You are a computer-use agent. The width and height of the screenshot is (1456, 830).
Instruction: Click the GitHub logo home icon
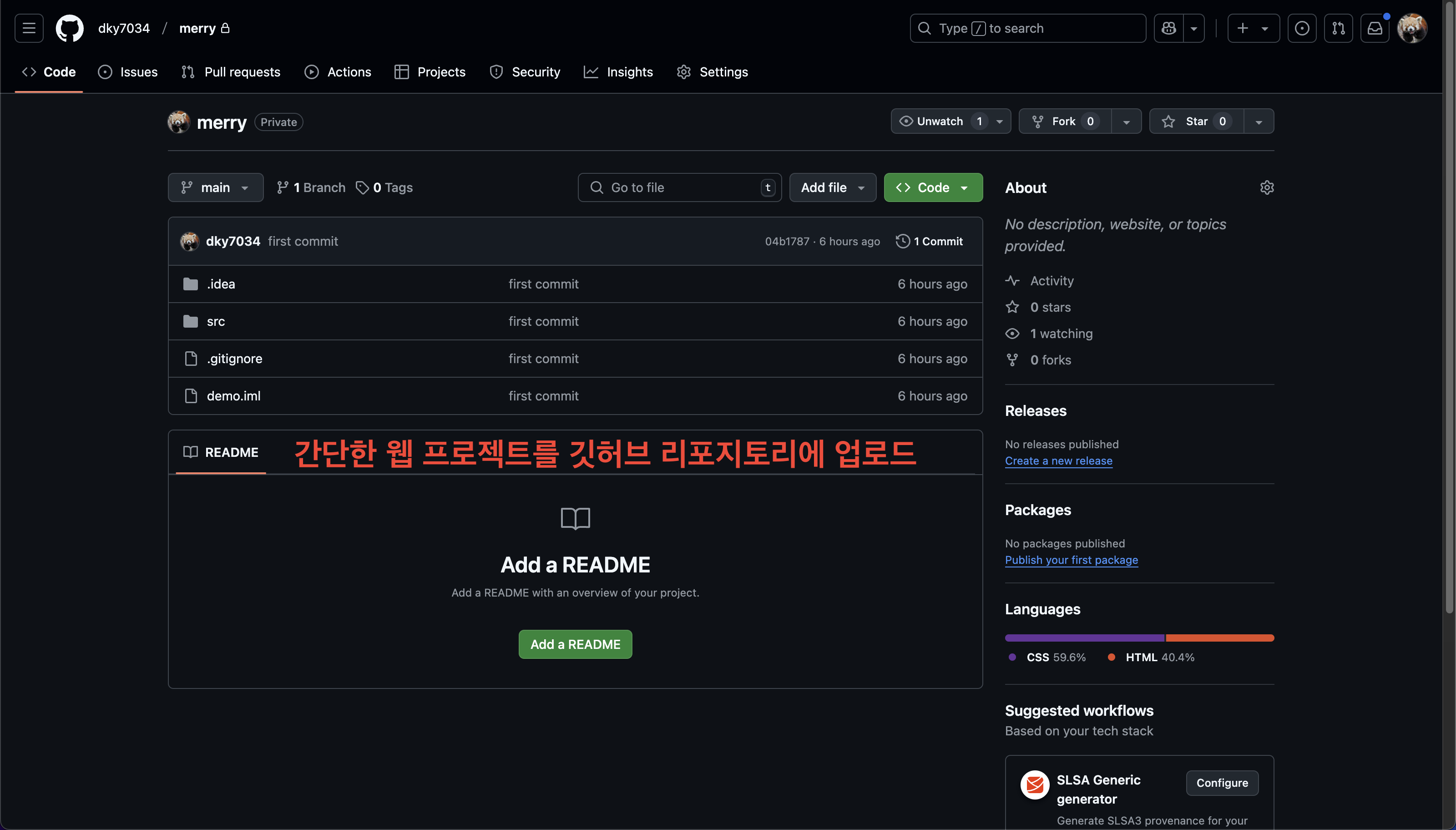70,28
